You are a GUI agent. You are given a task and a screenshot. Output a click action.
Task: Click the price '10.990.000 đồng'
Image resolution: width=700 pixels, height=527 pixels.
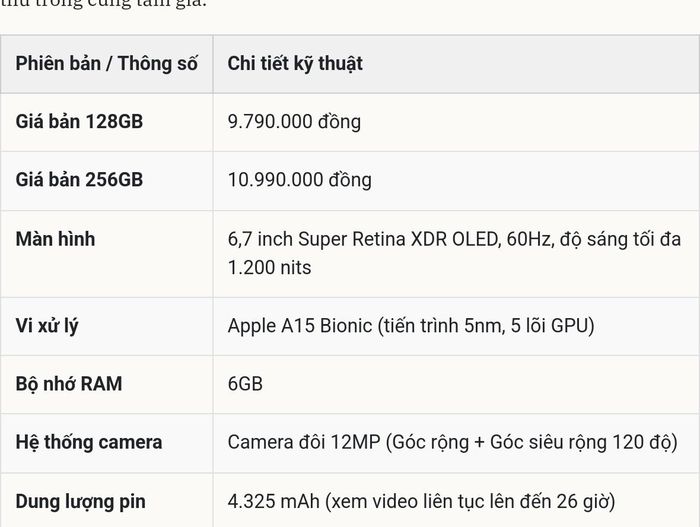pos(300,180)
